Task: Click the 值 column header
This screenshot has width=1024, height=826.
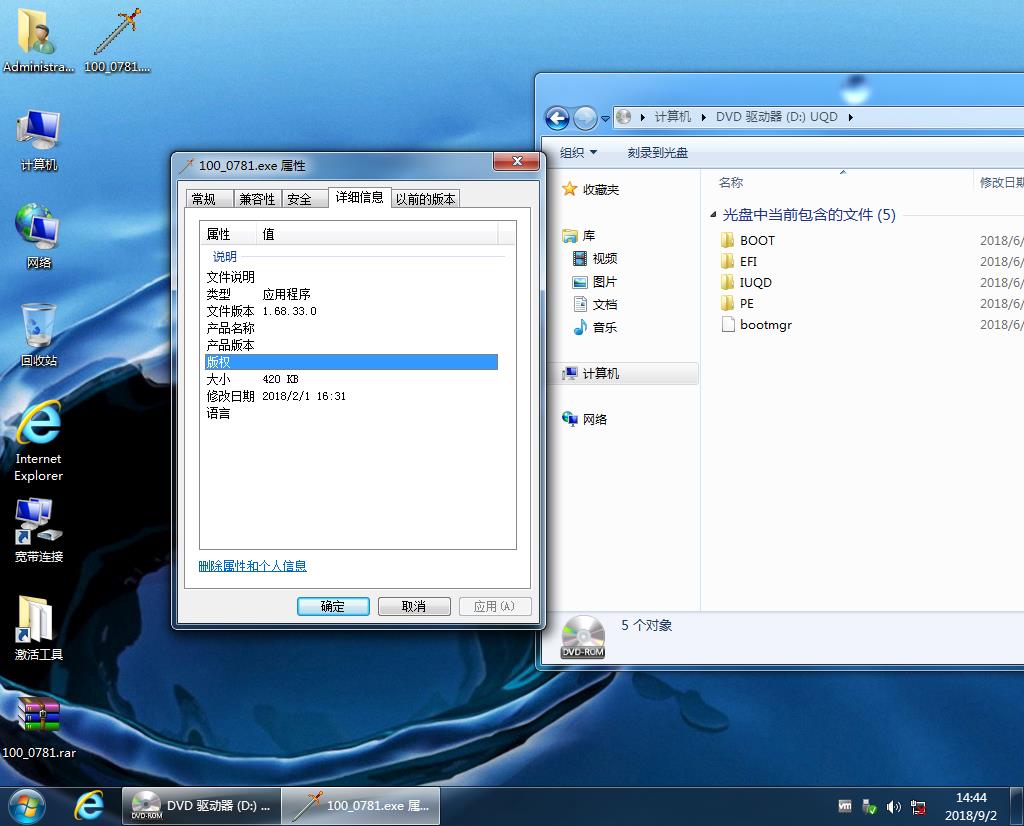Action: tap(377, 234)
